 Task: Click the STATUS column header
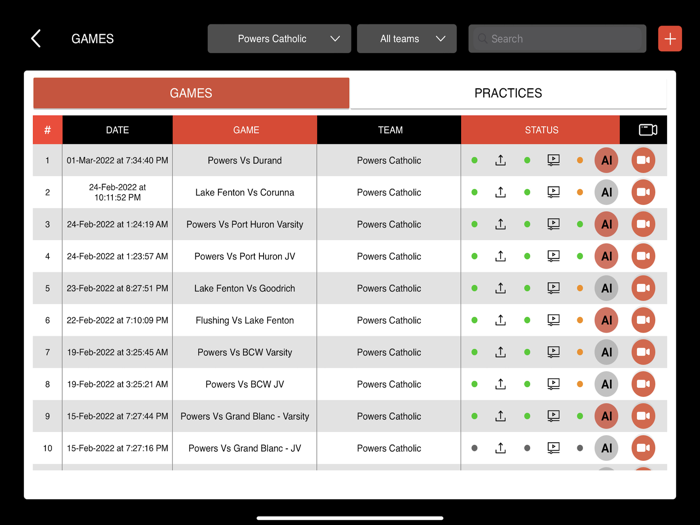[541, 130]
